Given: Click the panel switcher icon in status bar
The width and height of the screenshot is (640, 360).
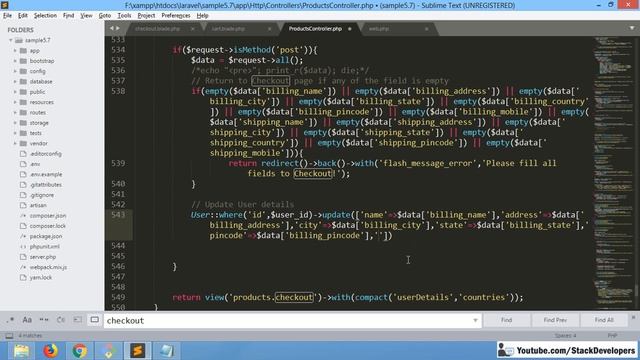Looking at the screenshot, I should point(9,336).
